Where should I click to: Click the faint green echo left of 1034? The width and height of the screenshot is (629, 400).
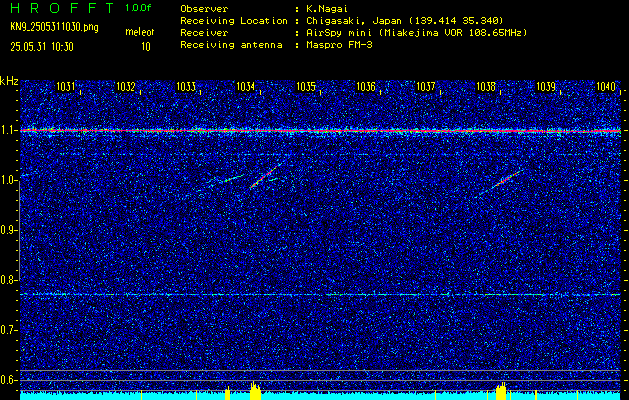point(233,178)
